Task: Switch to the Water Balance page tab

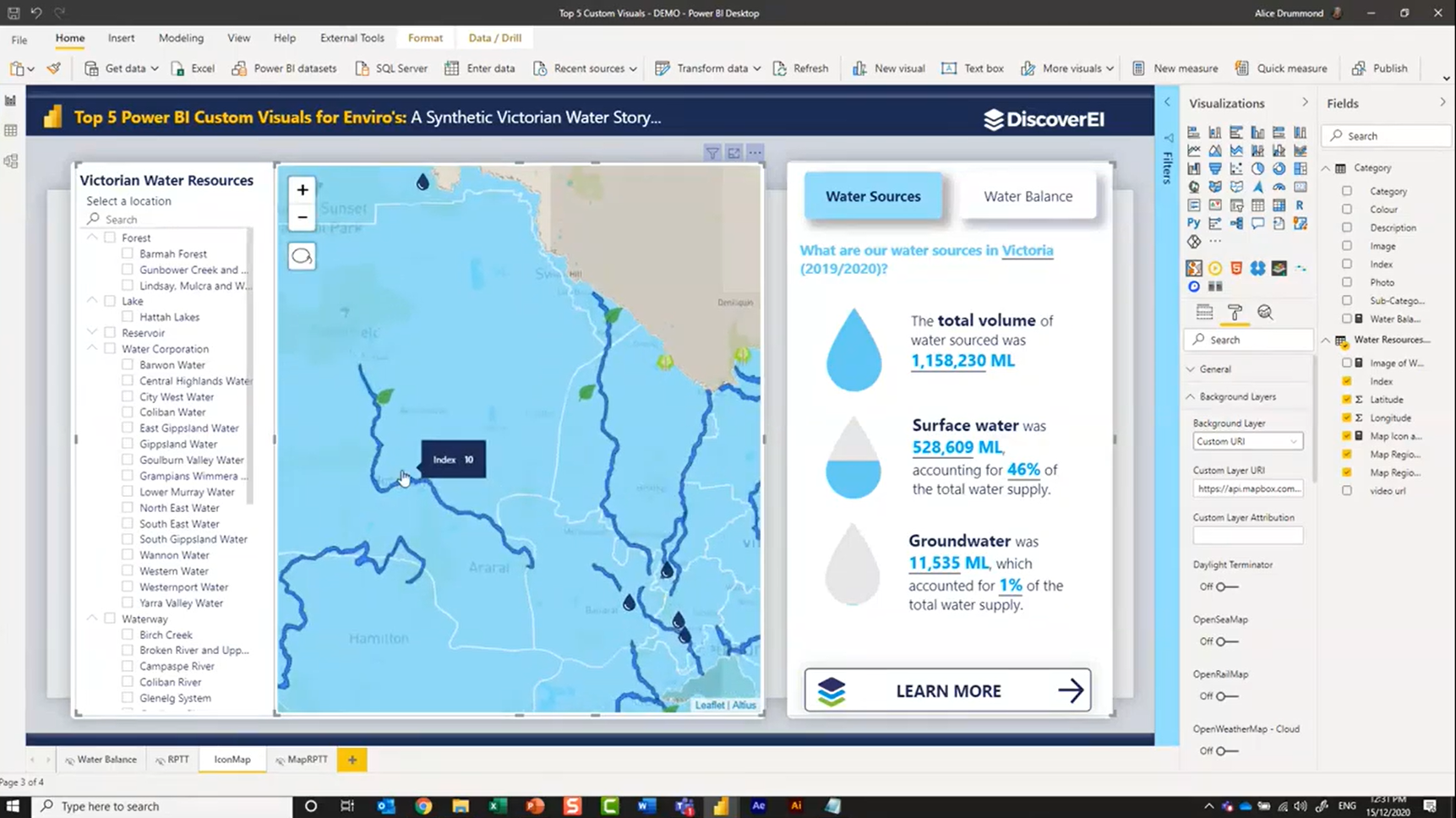Action: [101, 760]
